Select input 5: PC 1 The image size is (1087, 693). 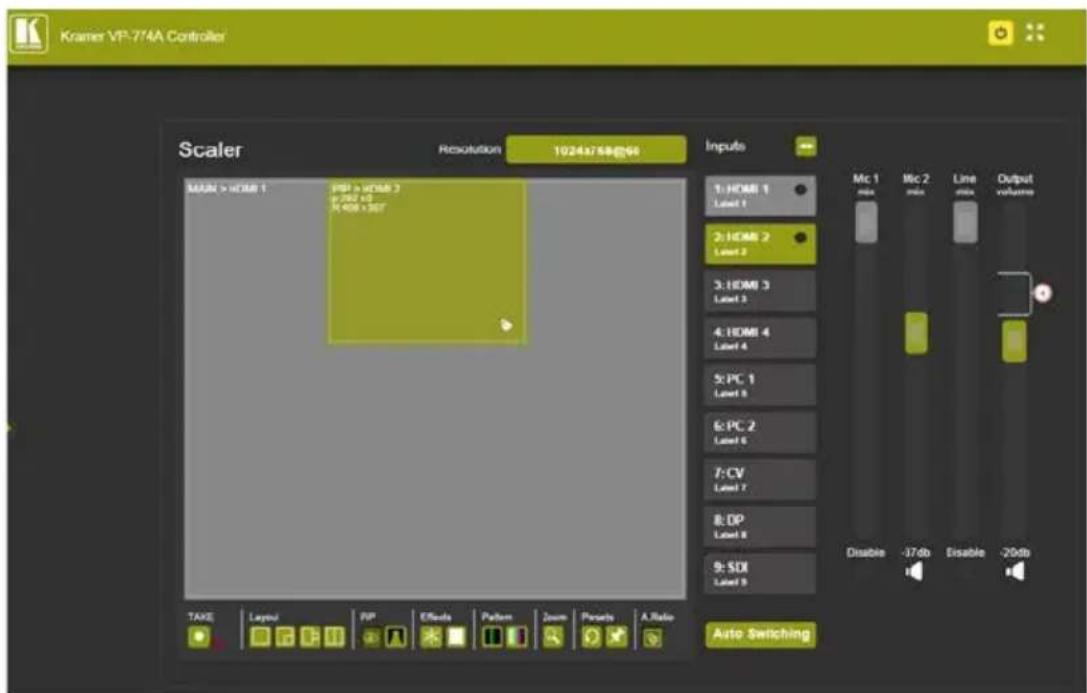coord(760,385)
